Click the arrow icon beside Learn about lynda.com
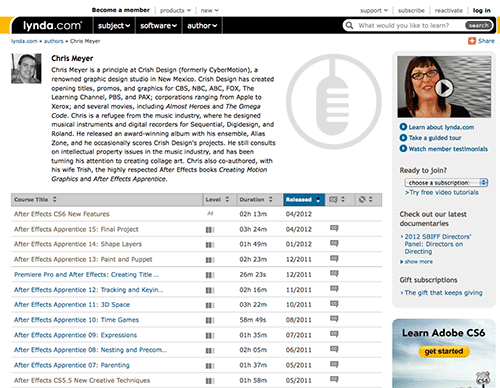Screen dimensions: 500x388 pos(403,127)
